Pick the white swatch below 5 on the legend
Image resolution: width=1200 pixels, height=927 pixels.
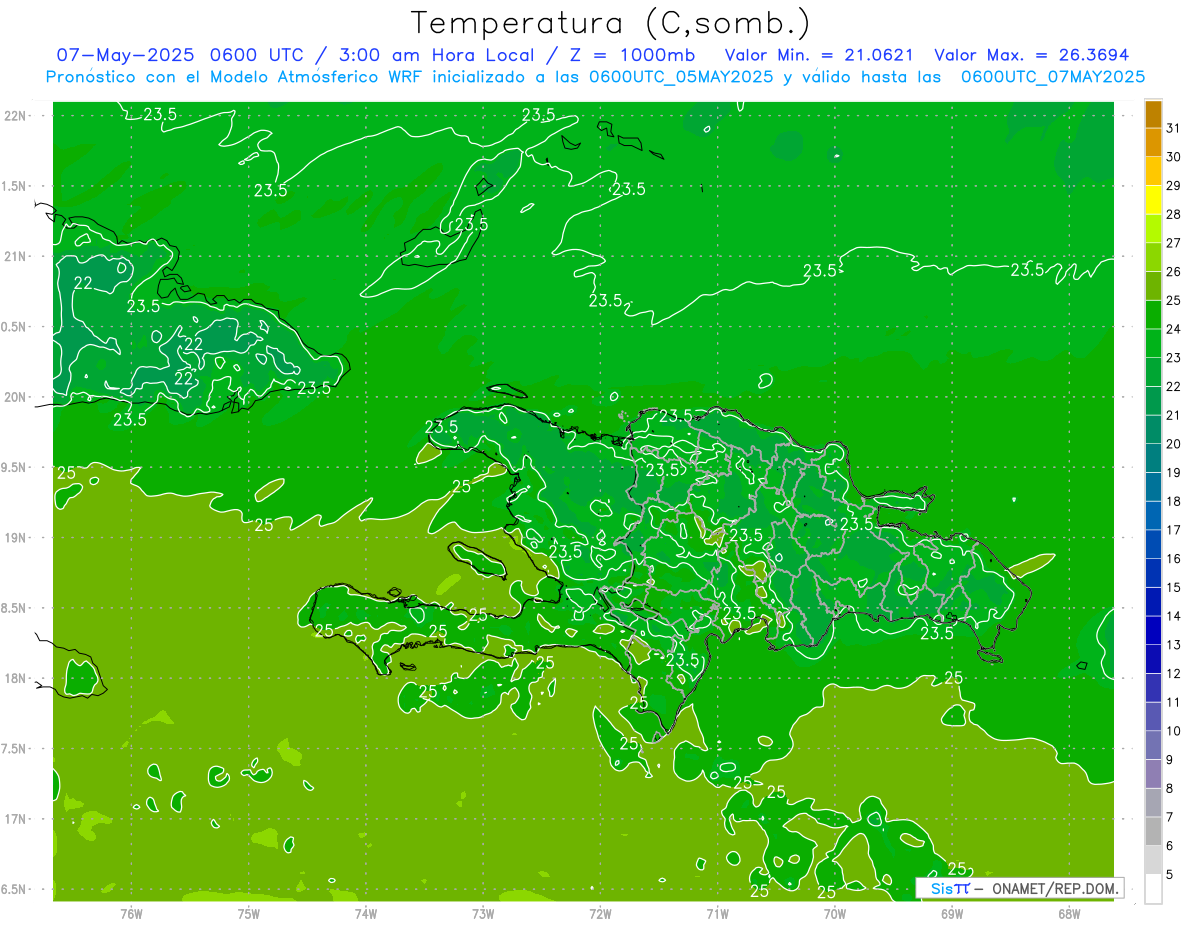pyautogui.click(x=1153, y=889)
